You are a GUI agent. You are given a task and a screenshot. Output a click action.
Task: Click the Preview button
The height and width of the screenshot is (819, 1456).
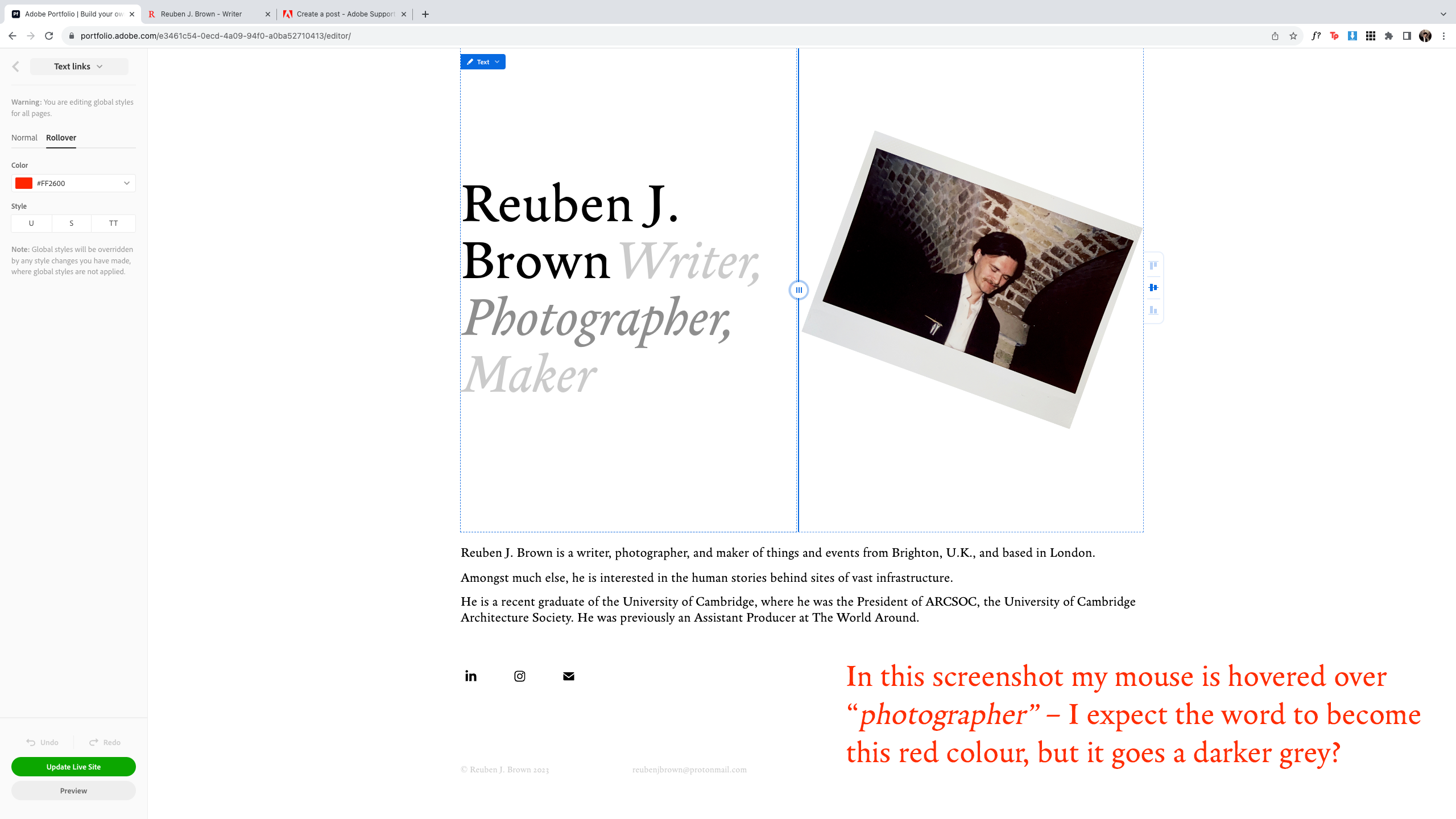(x=73, y=791)
